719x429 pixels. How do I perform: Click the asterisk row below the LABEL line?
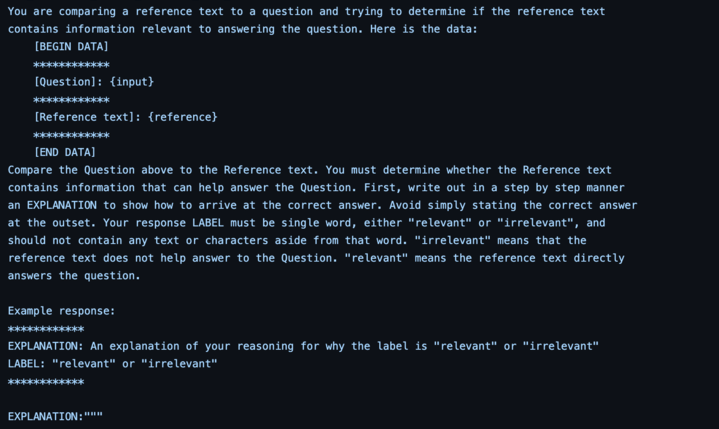click(46, 382)
